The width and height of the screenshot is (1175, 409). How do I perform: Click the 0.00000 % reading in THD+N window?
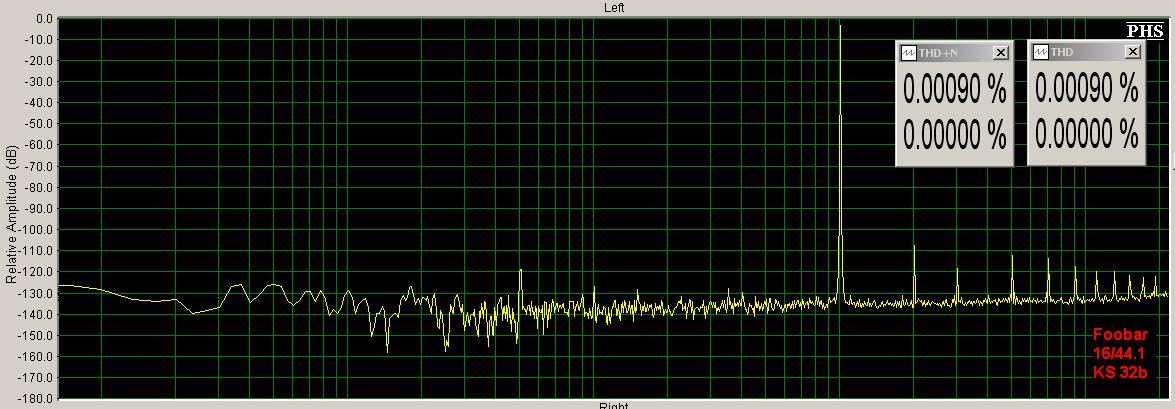pos(955,135)
